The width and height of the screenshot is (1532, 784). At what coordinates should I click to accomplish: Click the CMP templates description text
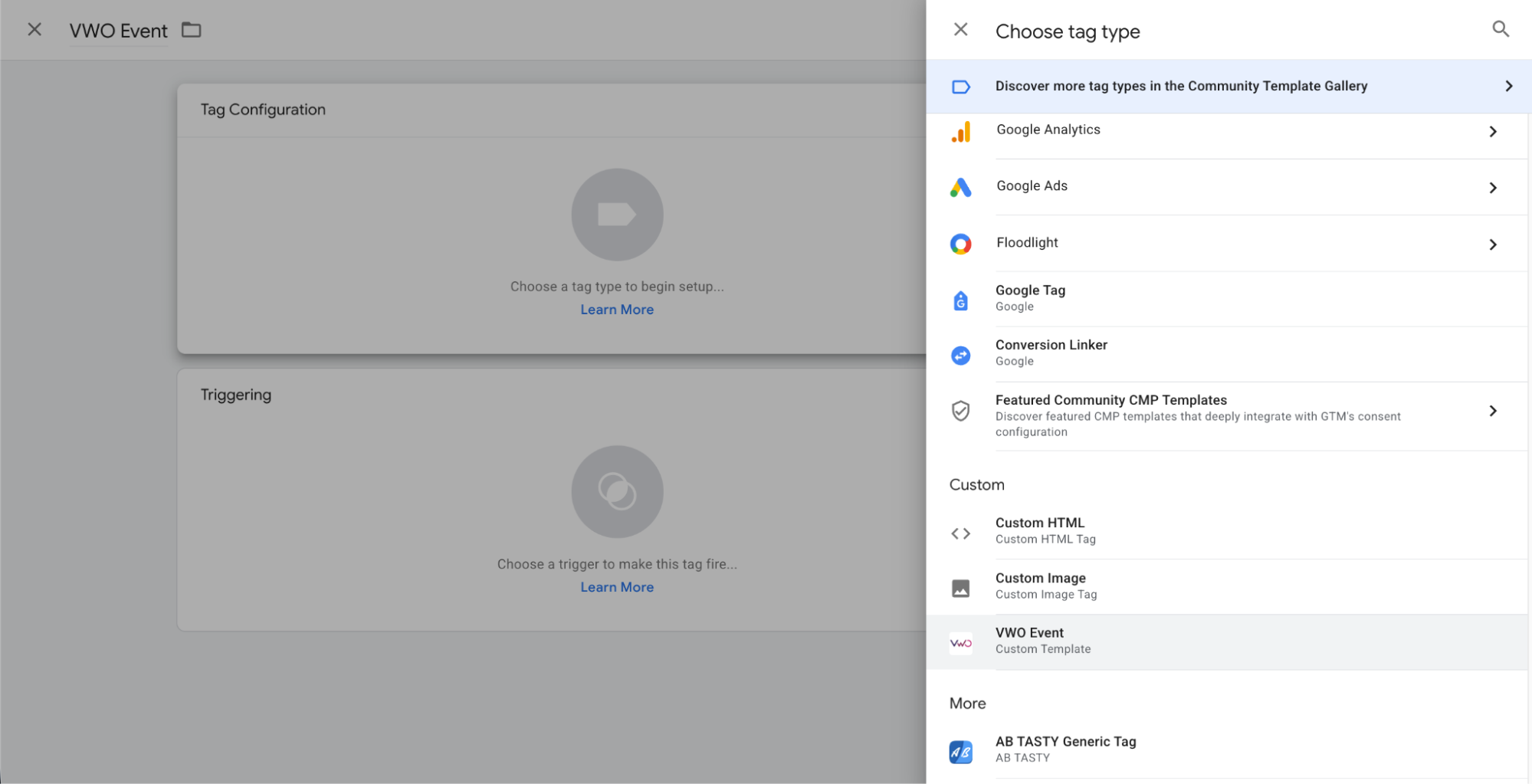1198,424
